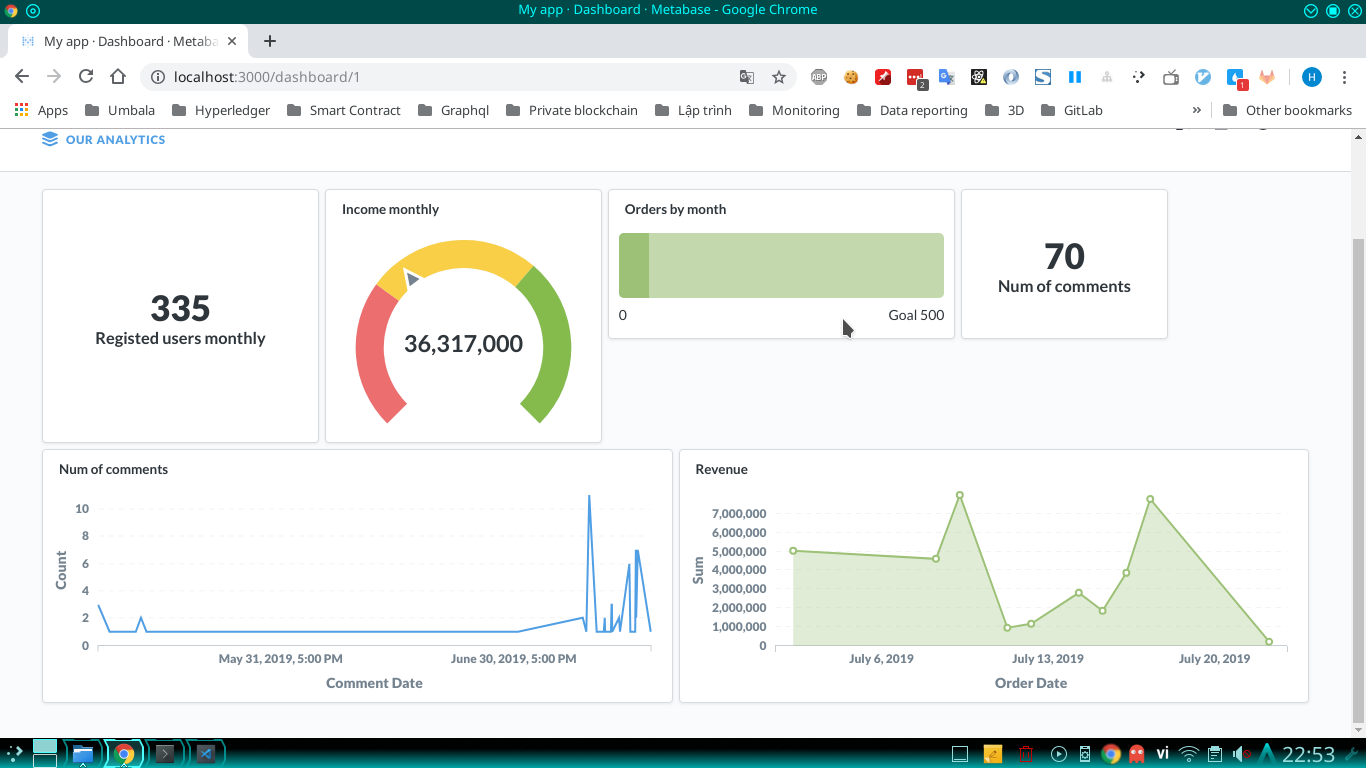Click the TV-shaped extension icon

1171,77
